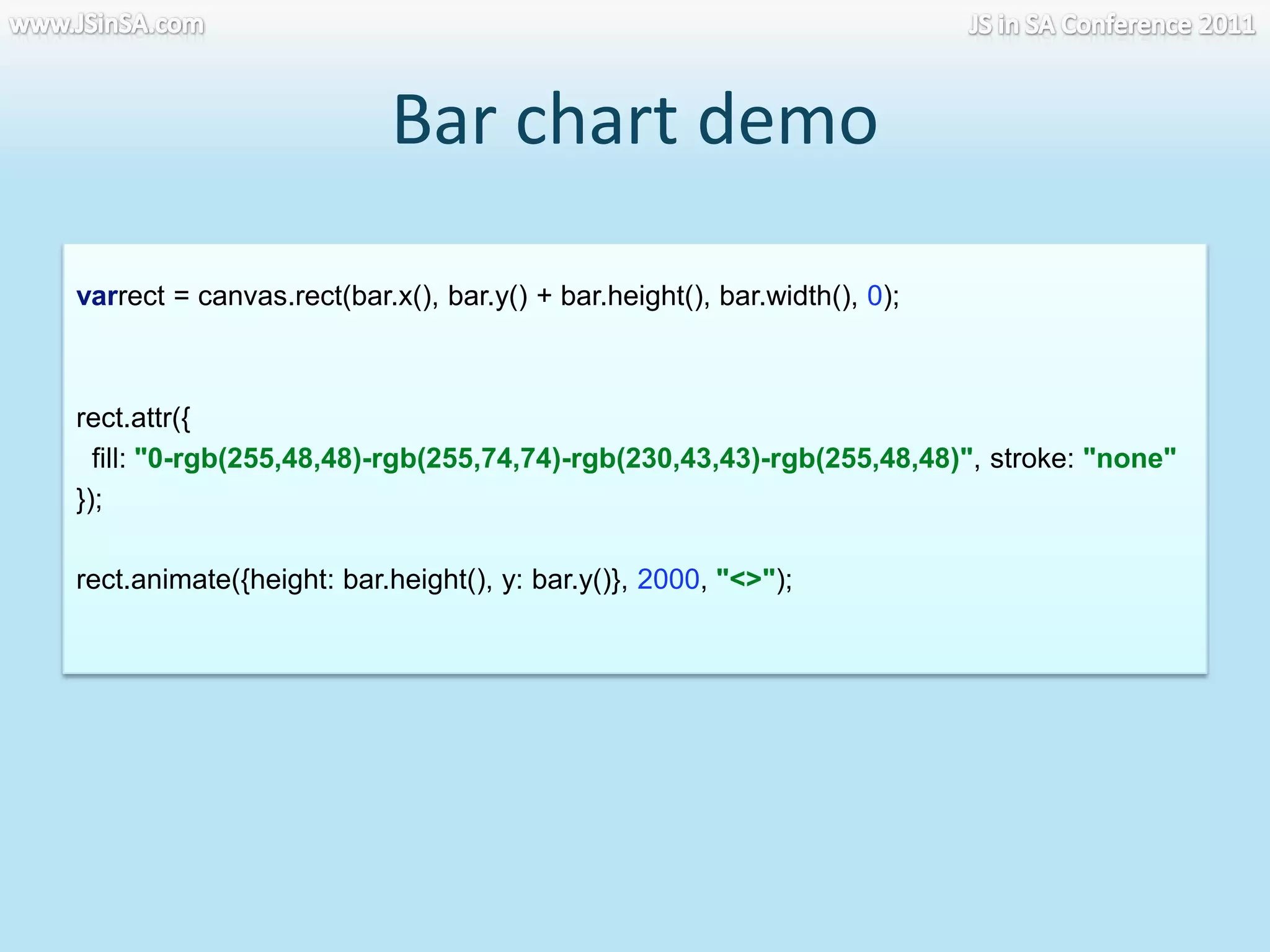Click the stroke: property label
The width and height of the screenshot is (1270, 952).
coord(1031,459)
